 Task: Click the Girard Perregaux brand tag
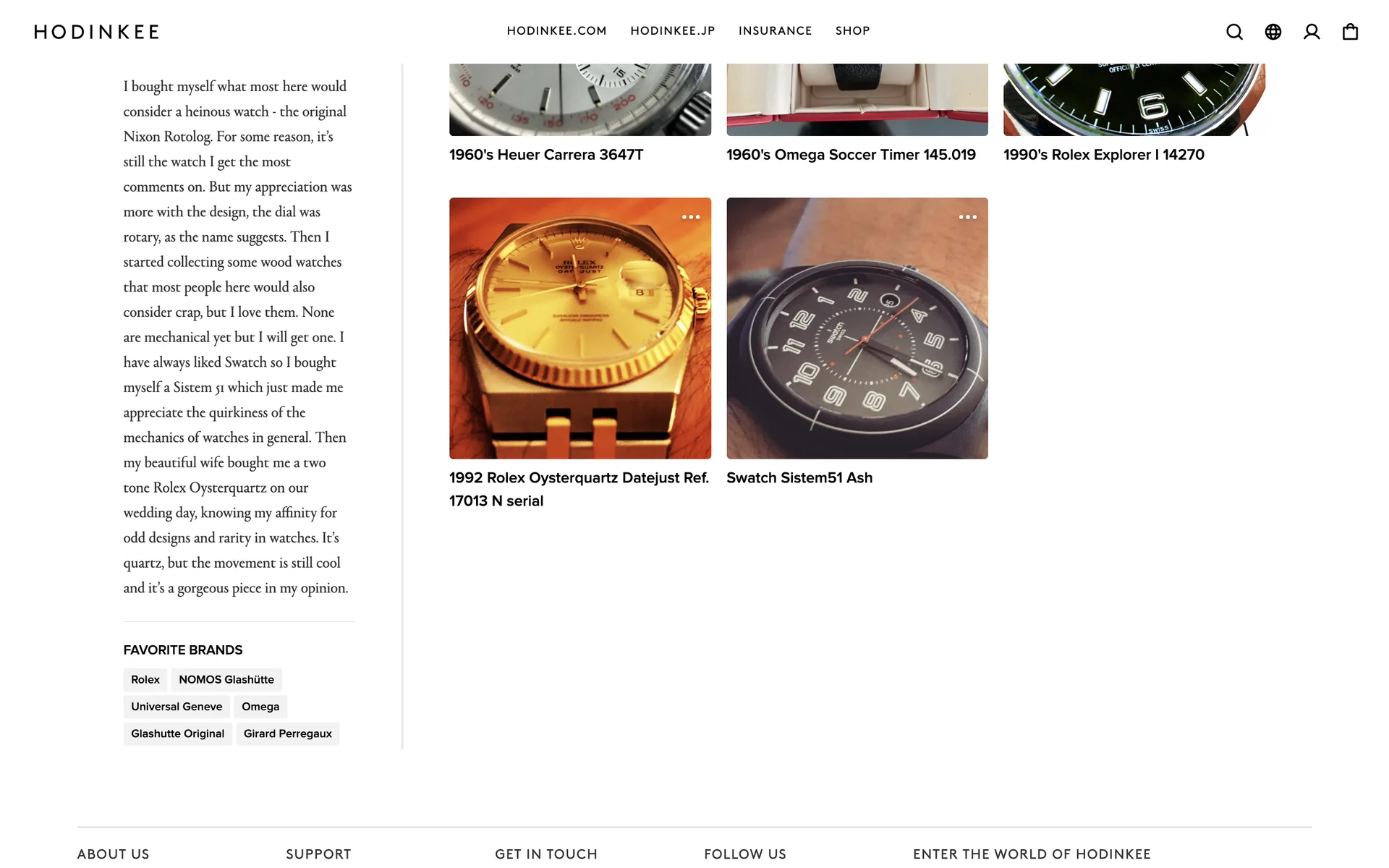288,733
